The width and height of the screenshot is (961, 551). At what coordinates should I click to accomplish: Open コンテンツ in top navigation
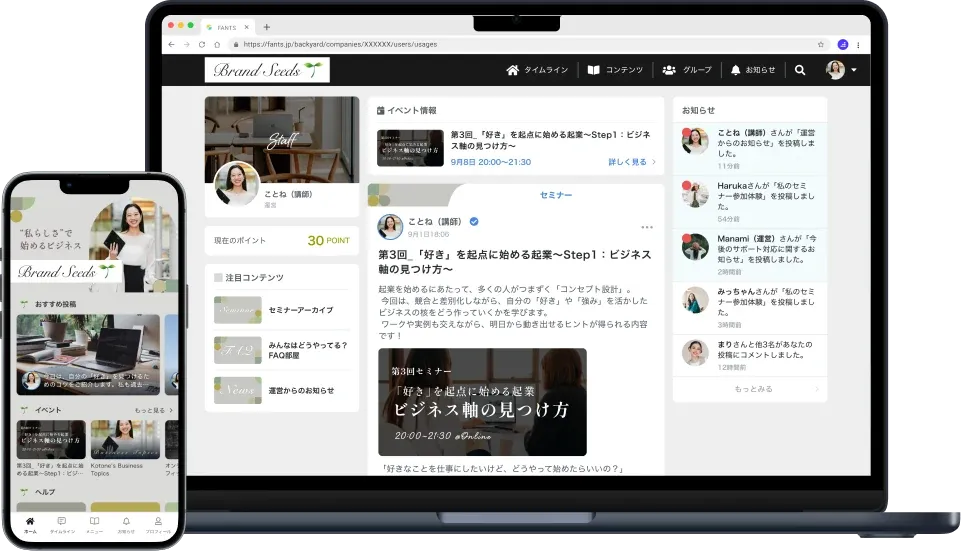click(615, 70)
